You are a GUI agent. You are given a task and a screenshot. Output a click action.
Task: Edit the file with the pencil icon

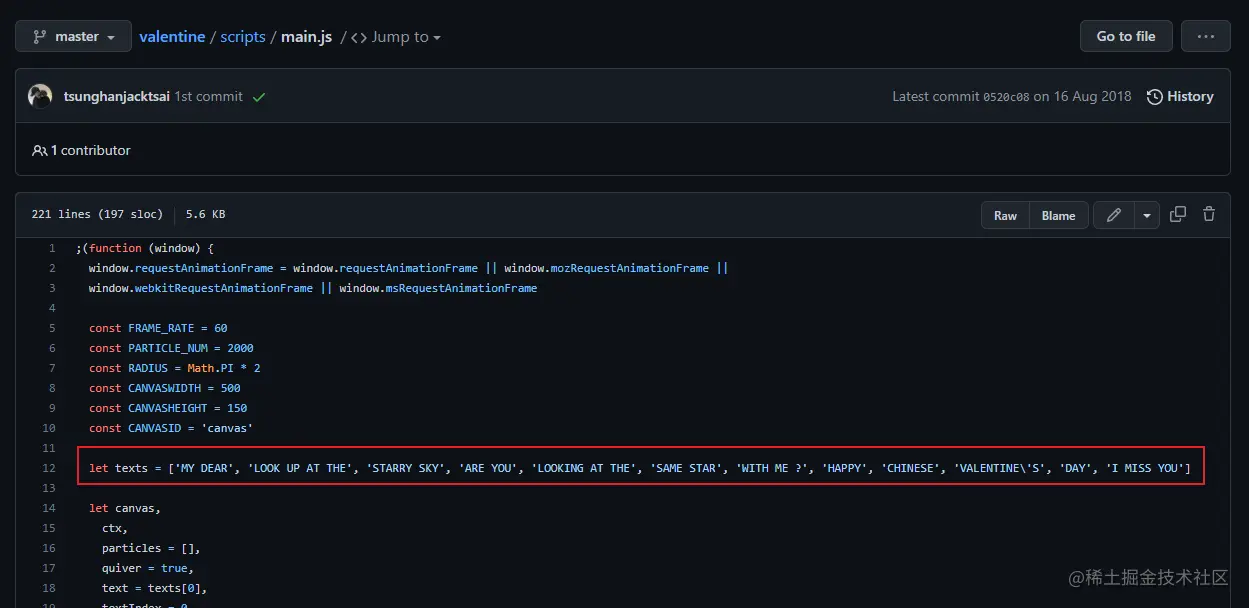[1113, 215]
